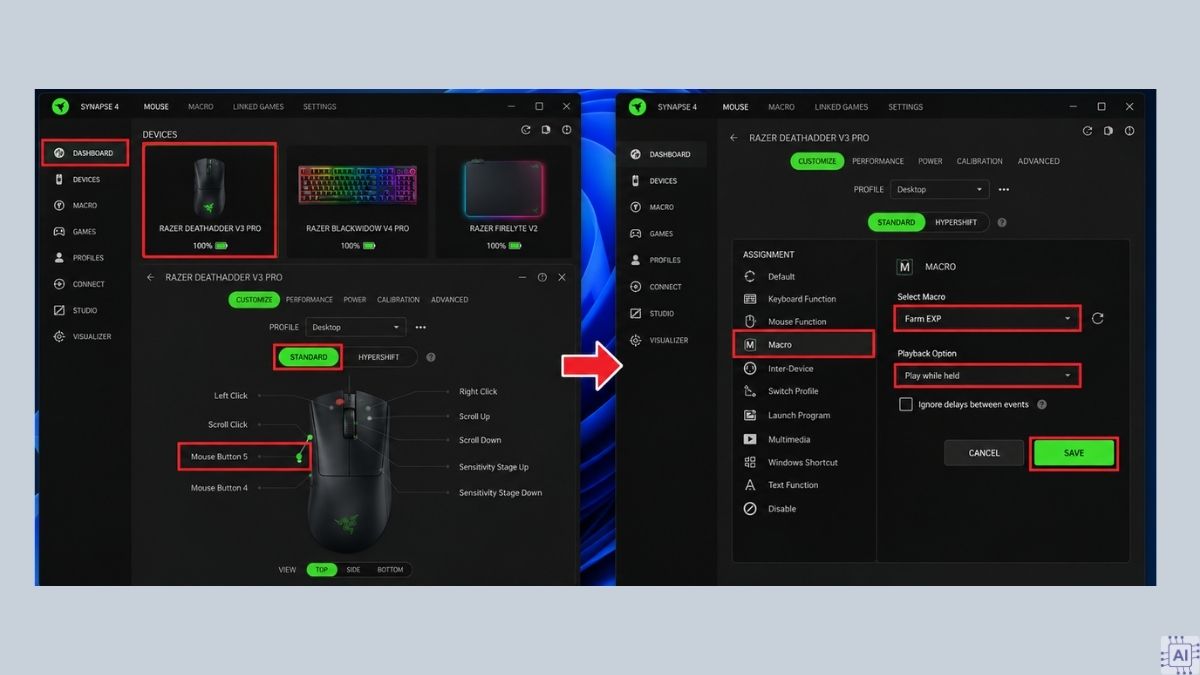Screen dimensions: 1200x675
Task: Switch to Performance tab in right window
Action: pyautogui.click(x=878, y=161)
